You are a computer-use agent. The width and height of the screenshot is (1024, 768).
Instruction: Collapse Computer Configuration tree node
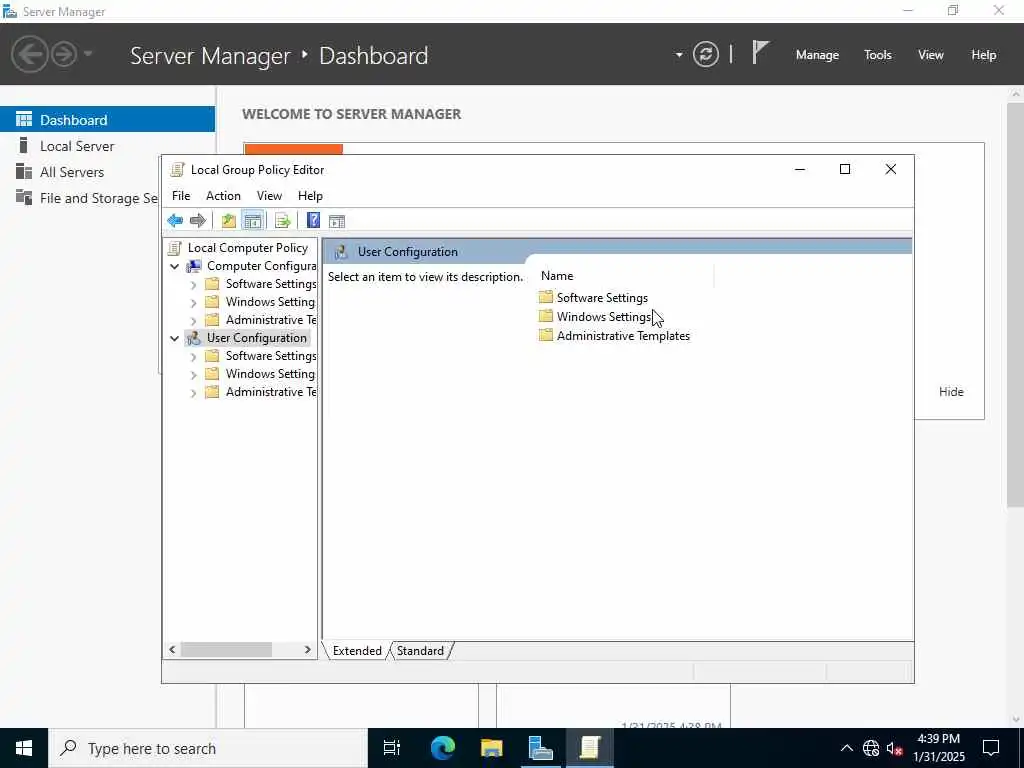(x=174, y=266)
